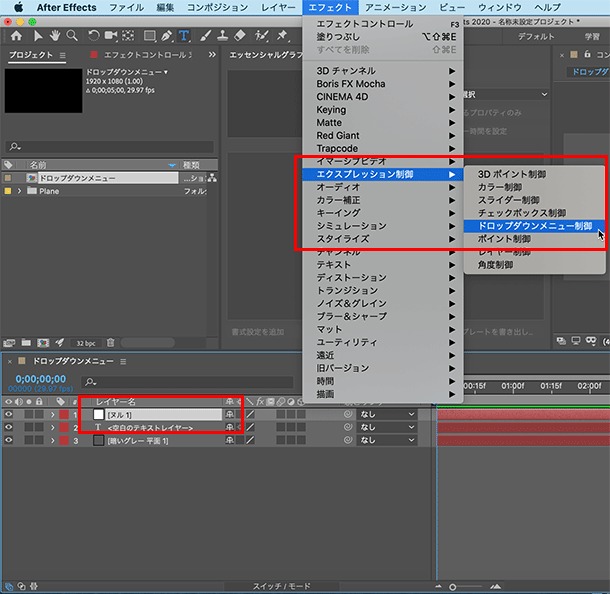Open the Trapcode effects submenu
This screenshot has width=610, height=594.
point(382,149)
